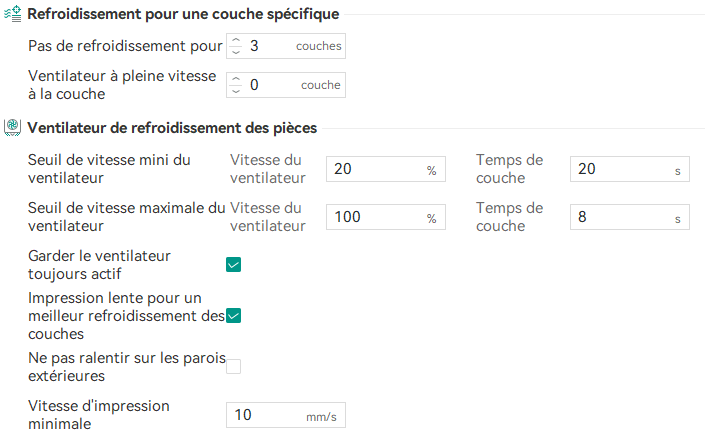
Task: Click 'Refroidissement pour une couche spécifique' heading
Action: [x=183, y=15]
